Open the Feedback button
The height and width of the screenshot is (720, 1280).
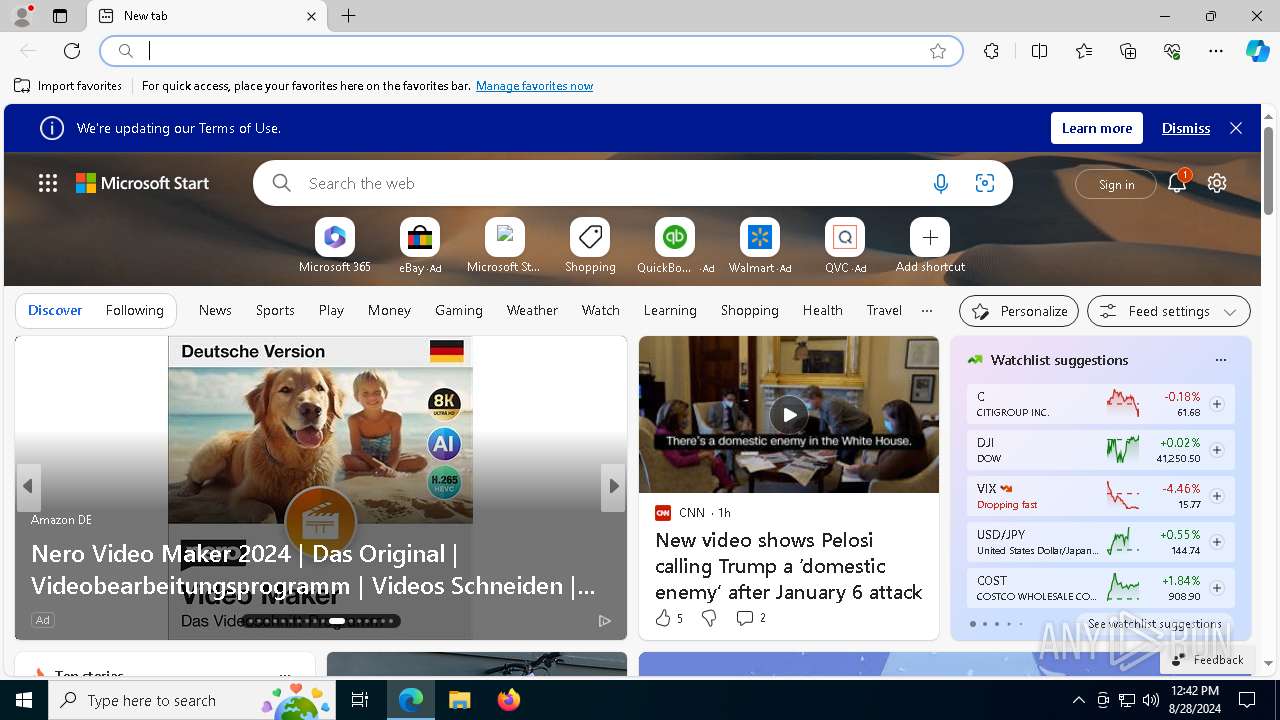[1207, 660]
